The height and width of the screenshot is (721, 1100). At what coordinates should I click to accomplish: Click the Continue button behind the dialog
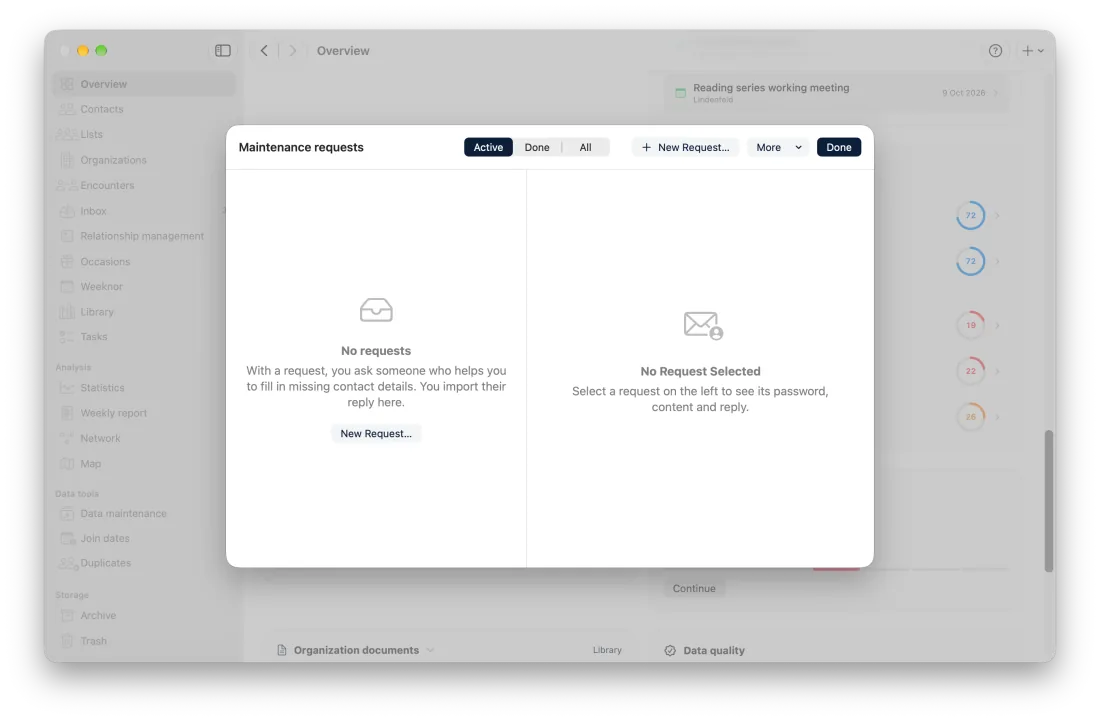click(x=694, y=588)
